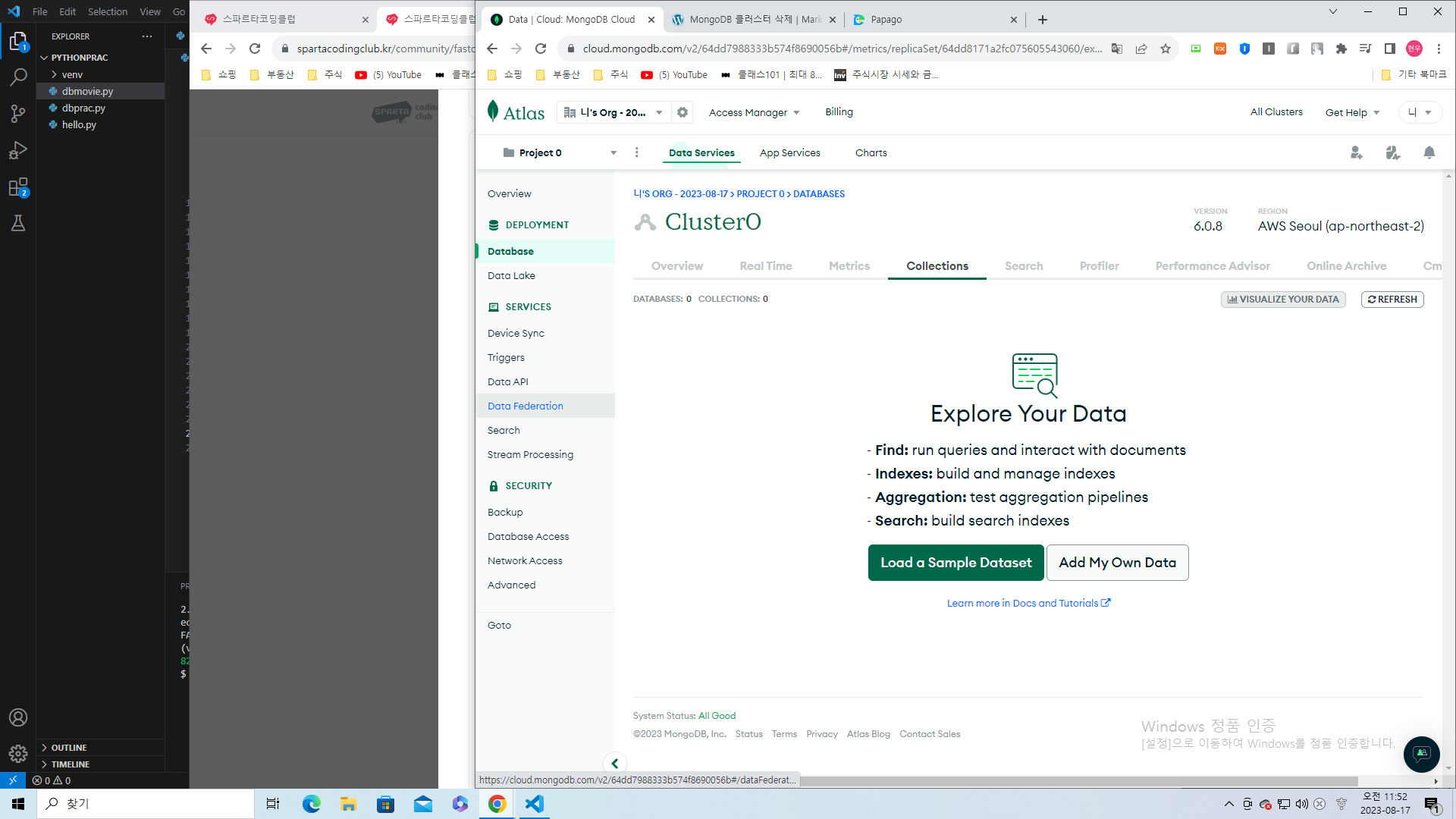The height and width of the screenshot is (819, 1456).
Task: Open Atlas support chat bubble
Action: 1422,754
